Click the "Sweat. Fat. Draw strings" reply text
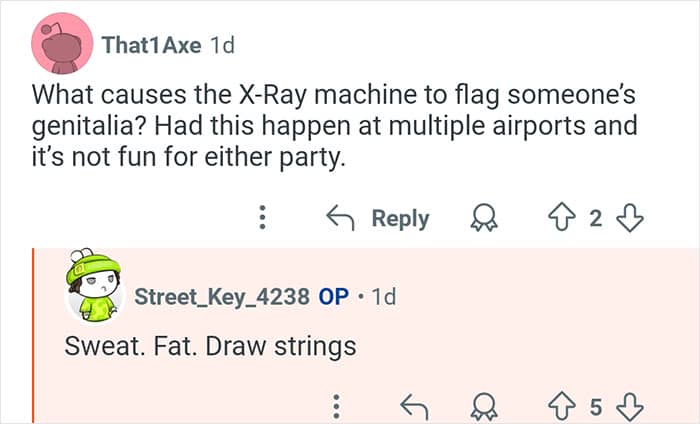This screenshot has width=700, height=424. [x=210, y=348]
